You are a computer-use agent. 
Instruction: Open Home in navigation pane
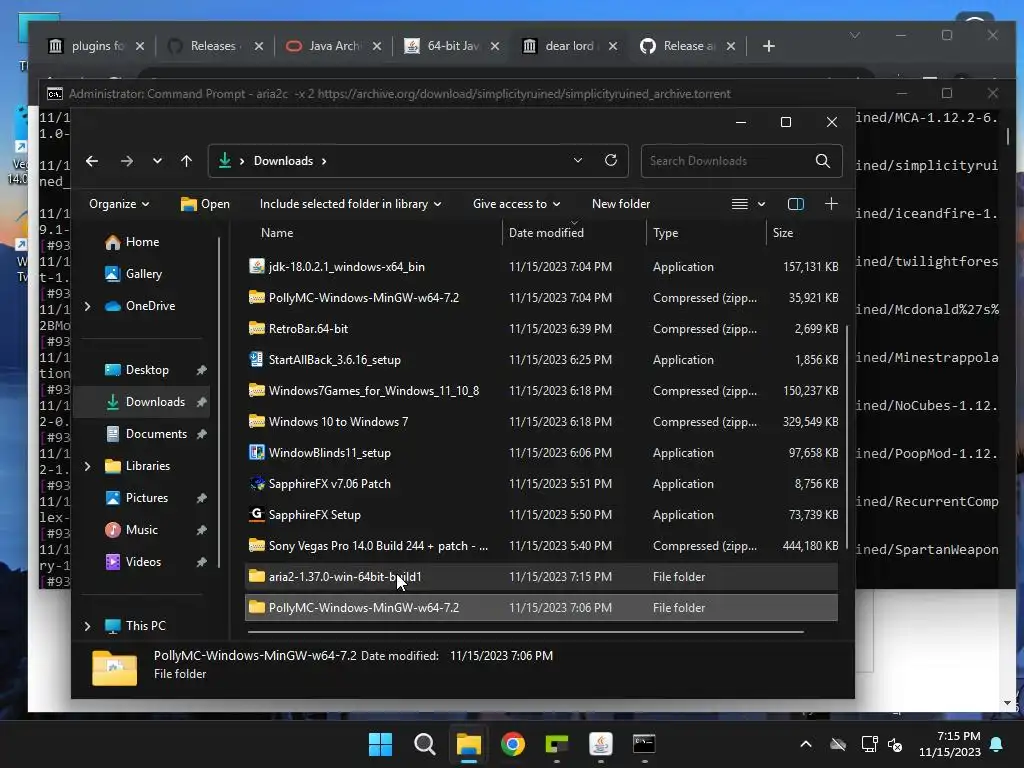coord(132,242)
